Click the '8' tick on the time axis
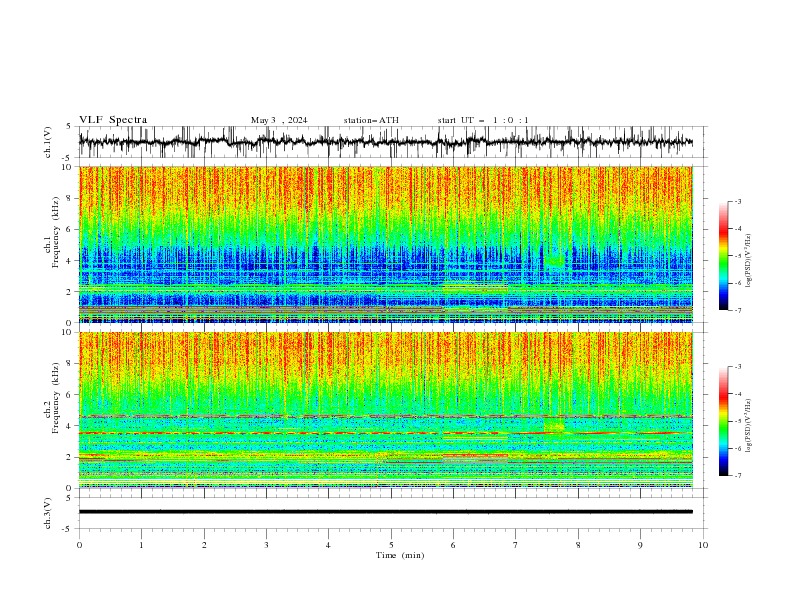The width and height of the screenshot is (792, 612). (x=578, y=545)
